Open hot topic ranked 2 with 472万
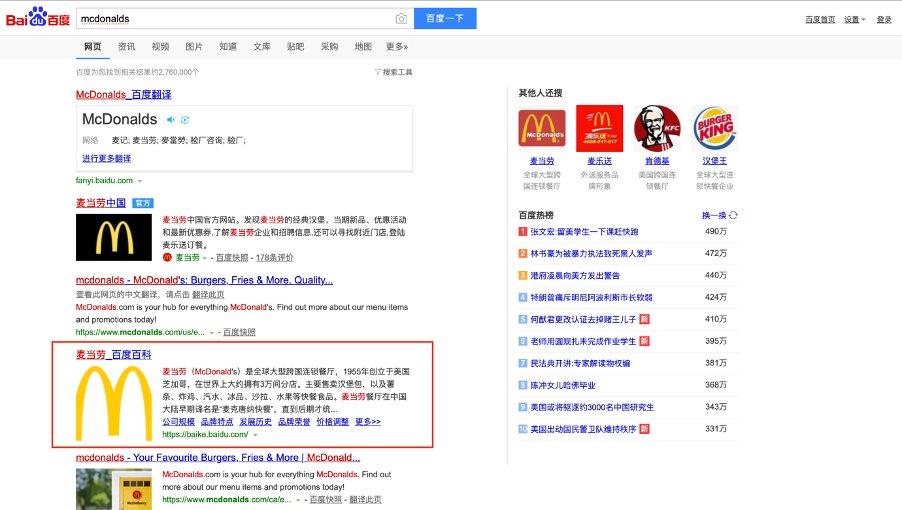 pyautogui.click(x=591, y=254)
